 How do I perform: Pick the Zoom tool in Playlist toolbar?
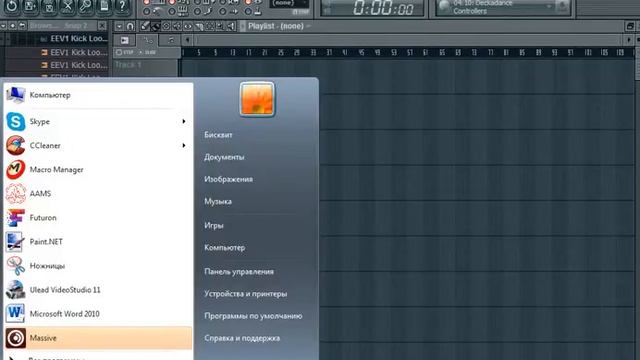click(x=220, y=26)
